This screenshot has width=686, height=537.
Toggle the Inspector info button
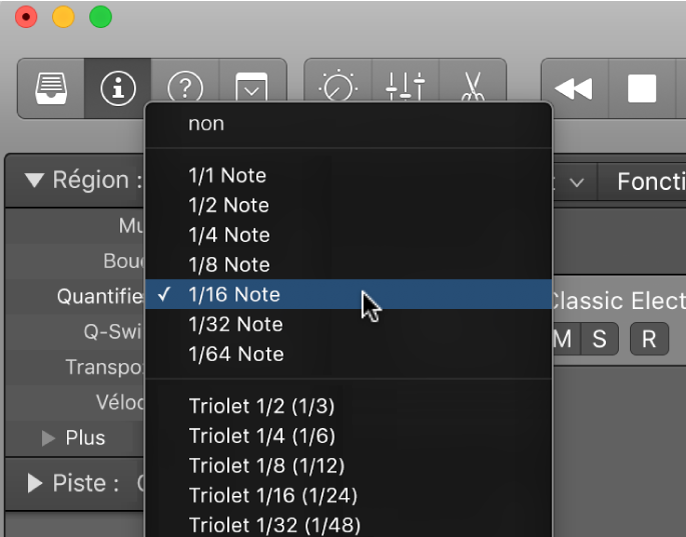tap(118, 87)
